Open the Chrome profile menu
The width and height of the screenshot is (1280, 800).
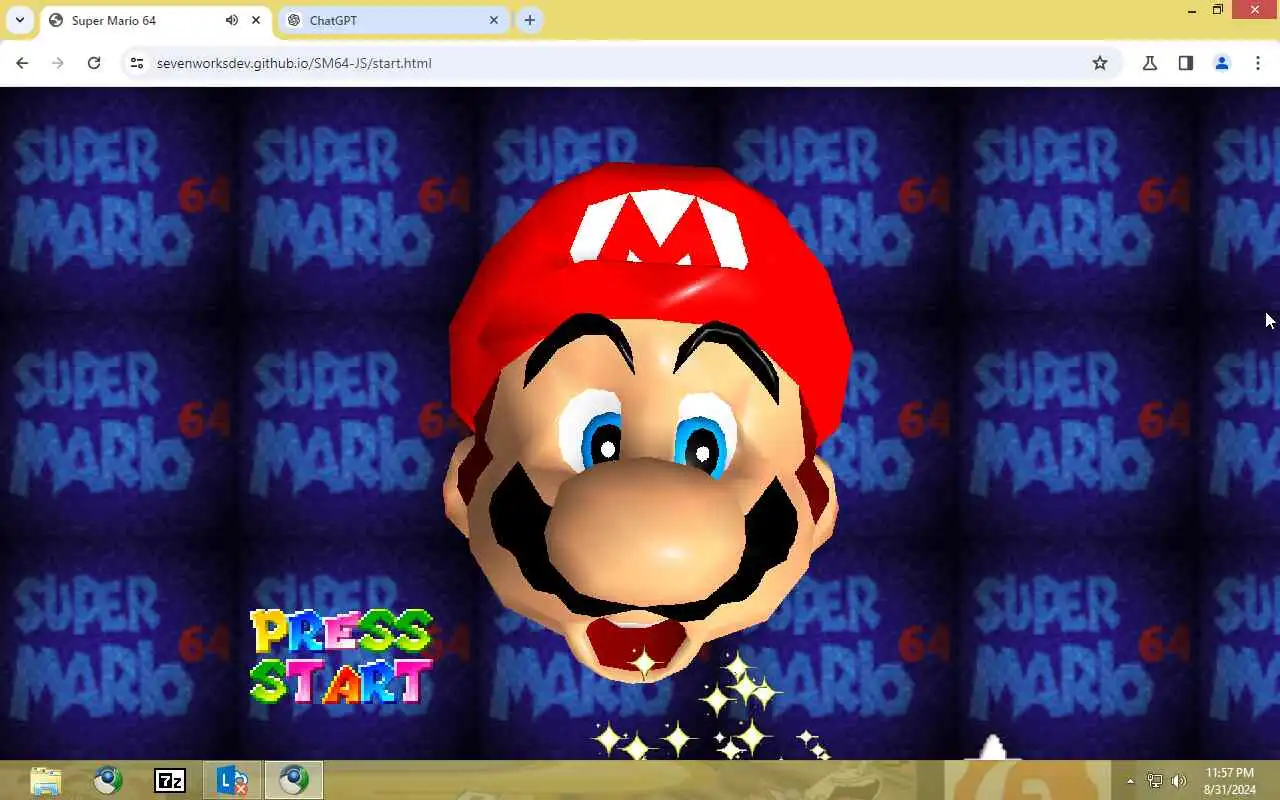click(x=1222, y=63)
